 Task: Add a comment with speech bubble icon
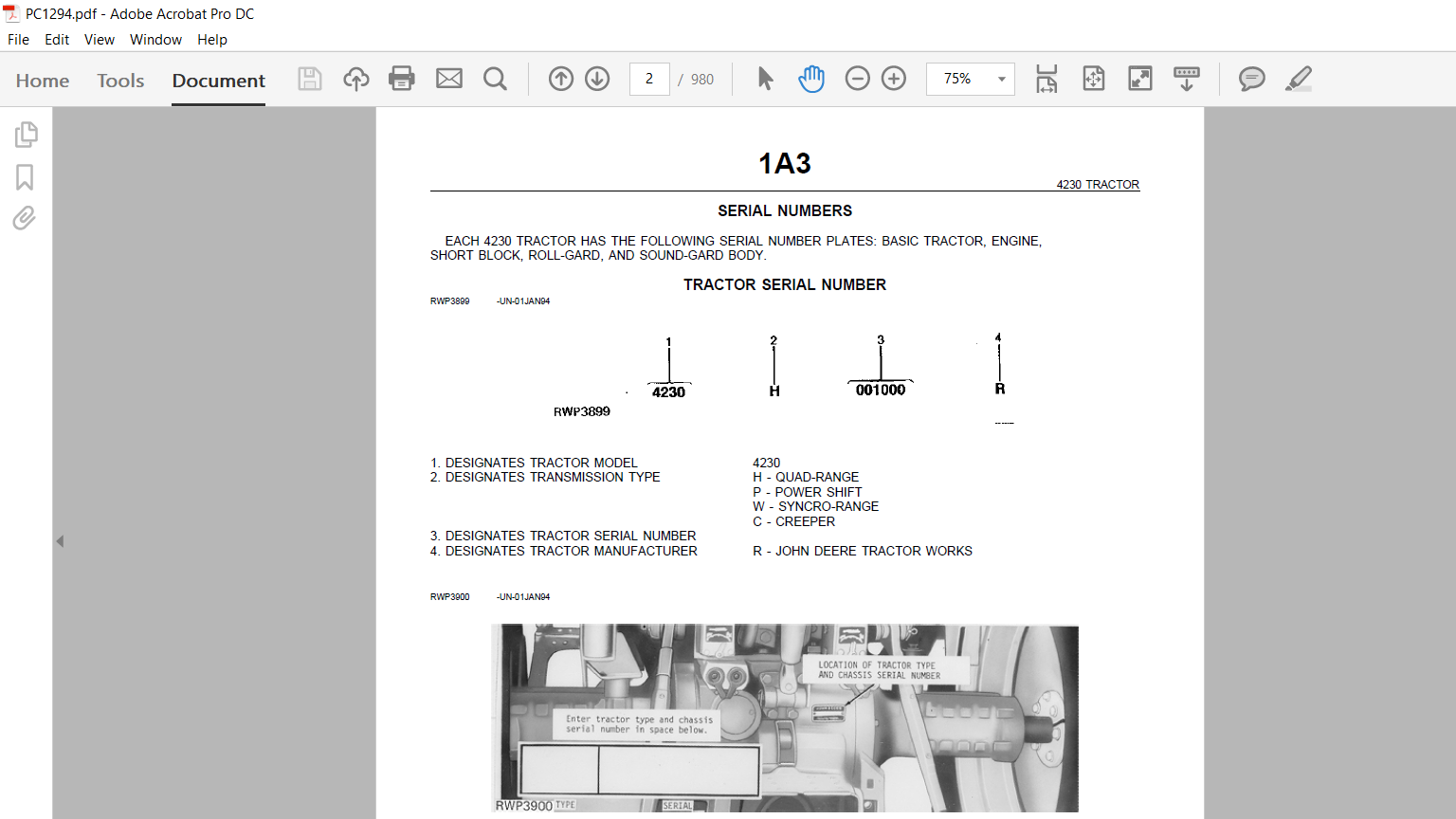pyautogui.click(x=1252, y=79)
